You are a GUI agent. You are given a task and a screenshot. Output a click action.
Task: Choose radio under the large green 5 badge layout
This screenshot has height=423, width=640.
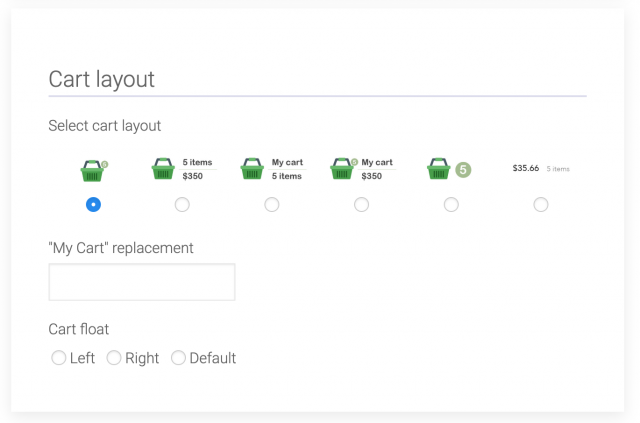point(451,204)
